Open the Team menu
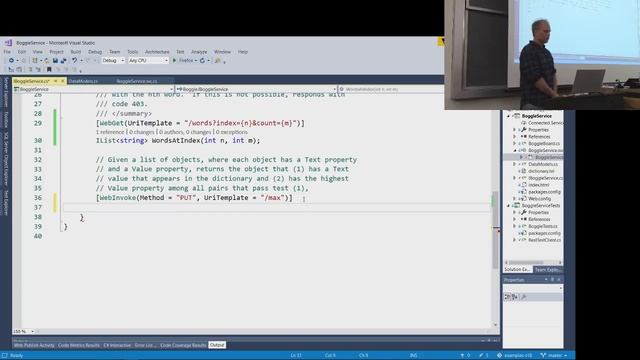This screenshot has width=640, height=360. [115, 52]
